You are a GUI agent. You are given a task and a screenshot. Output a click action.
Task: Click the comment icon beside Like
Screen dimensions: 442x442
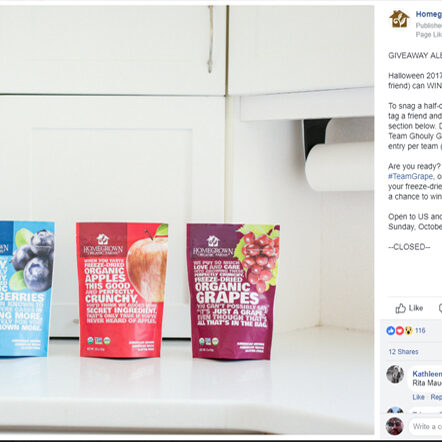440,308
